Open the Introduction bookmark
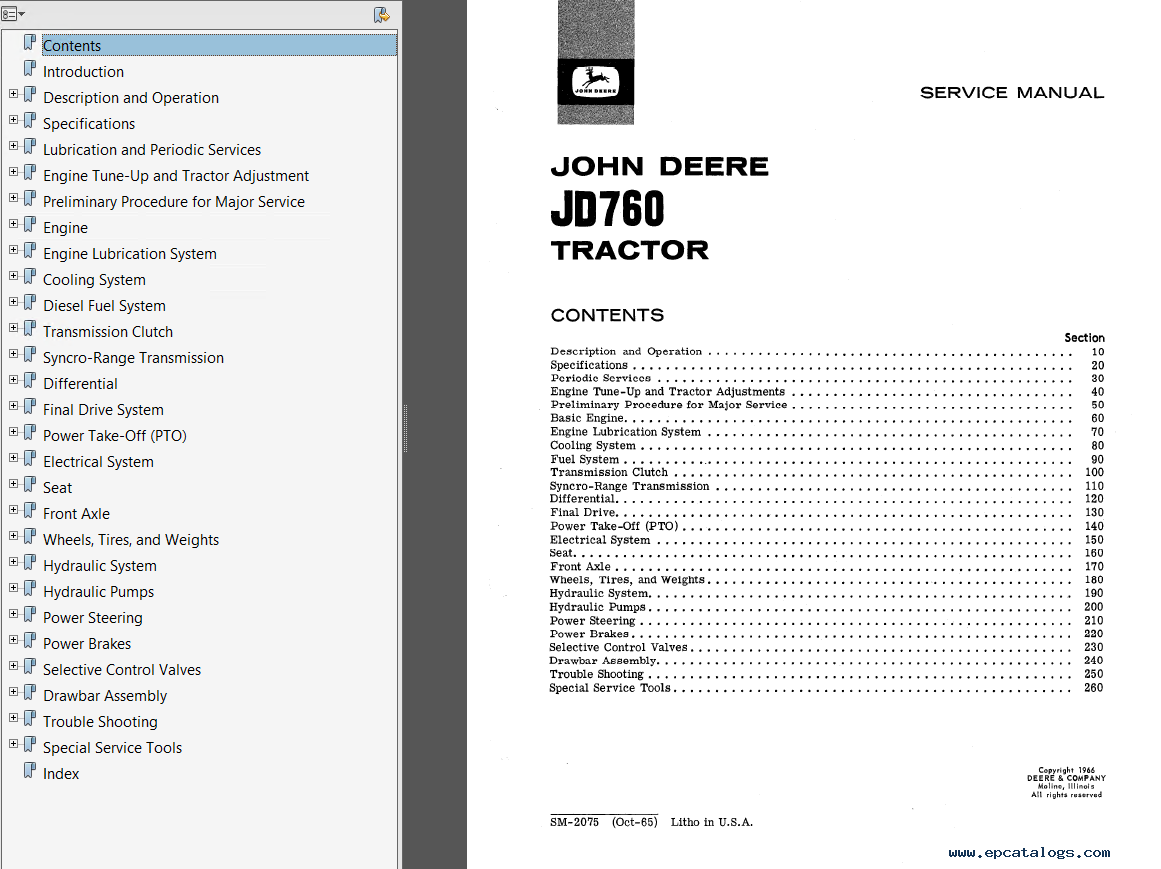Screen dimensions: 1161x869 click(84, 72)
